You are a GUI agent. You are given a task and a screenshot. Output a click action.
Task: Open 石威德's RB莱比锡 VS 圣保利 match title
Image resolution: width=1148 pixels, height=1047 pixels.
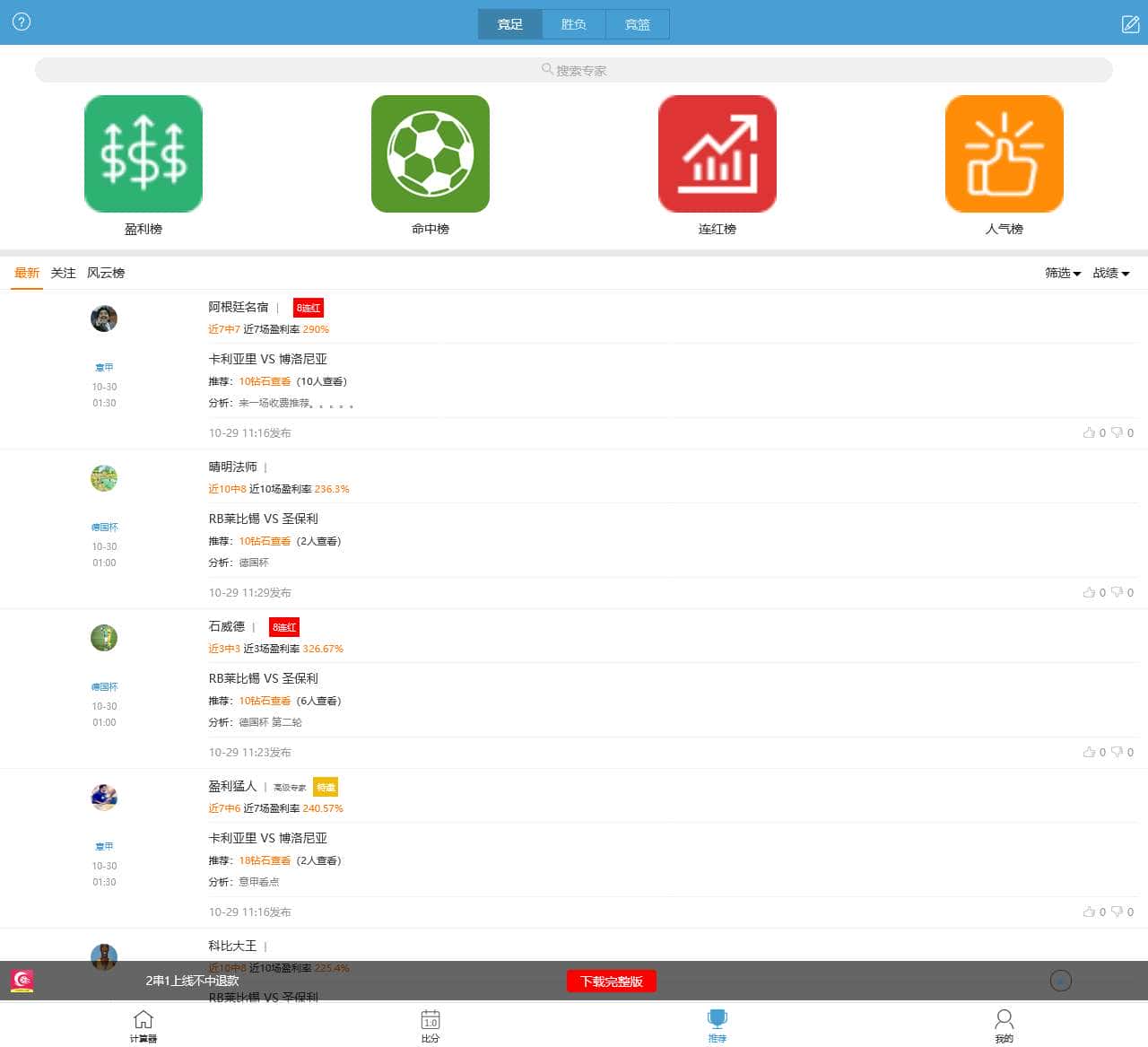coord(264,678)
